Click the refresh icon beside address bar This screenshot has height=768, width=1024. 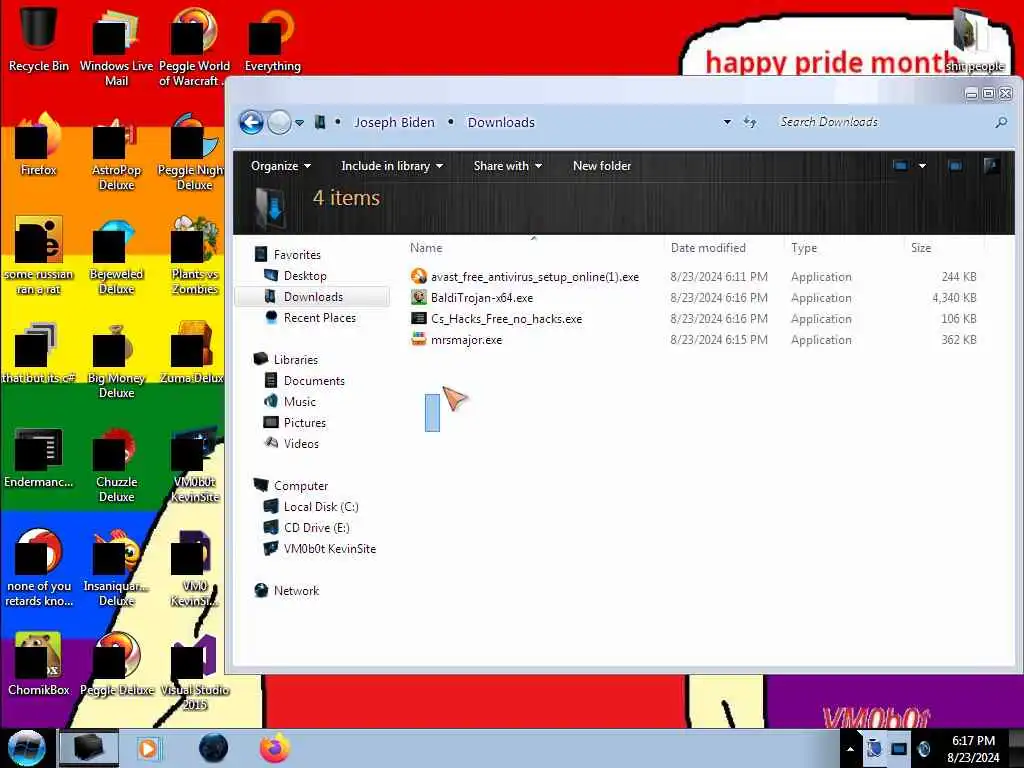coord(750,122)
